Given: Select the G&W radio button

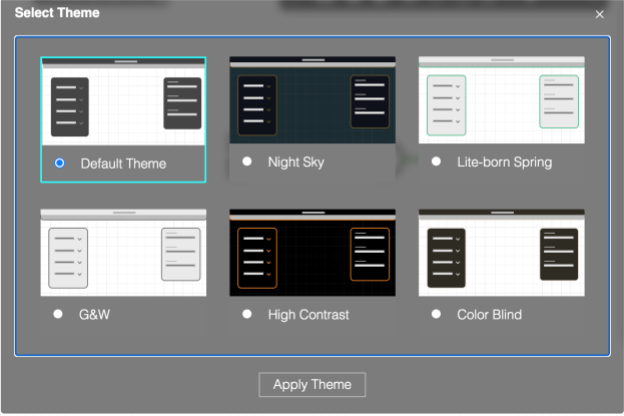Looking at the screenshot, I should pyautogui.click(x=59, y=314).
